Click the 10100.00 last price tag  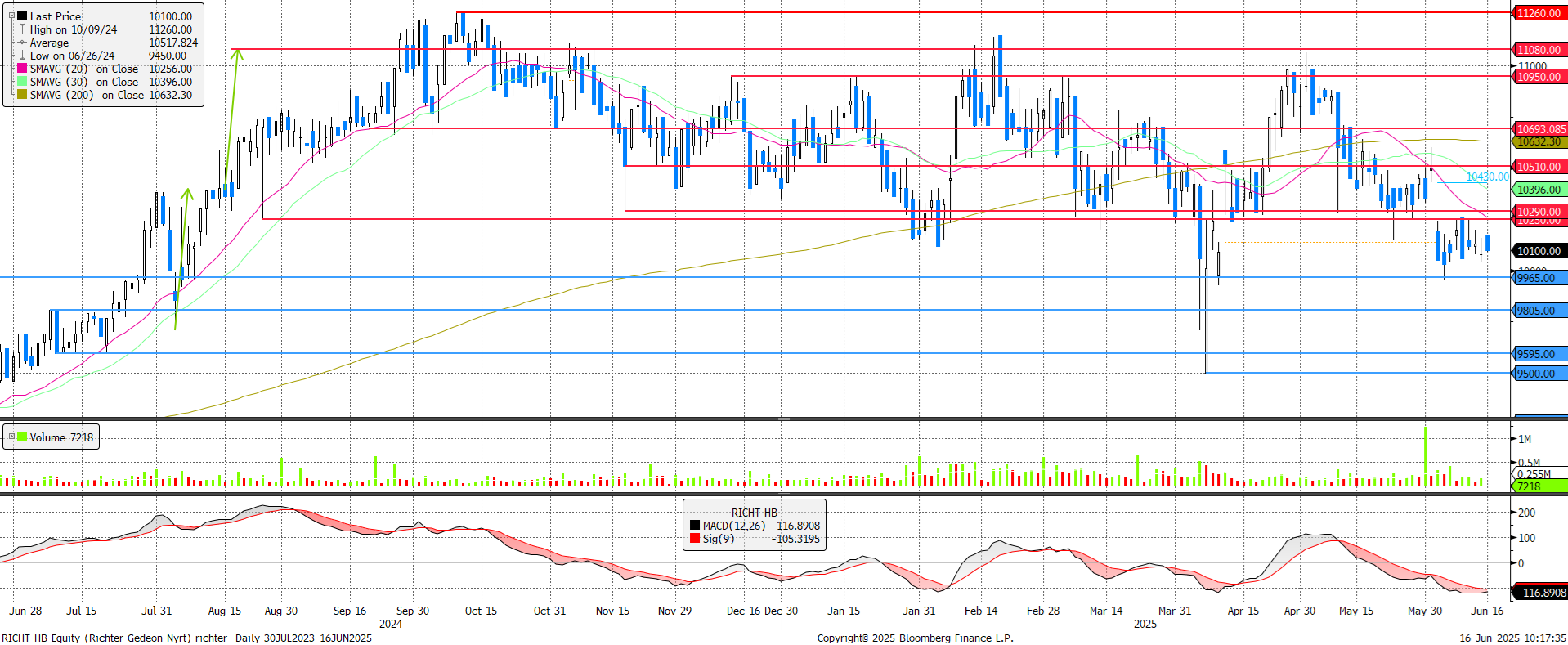coord(1538,251)
